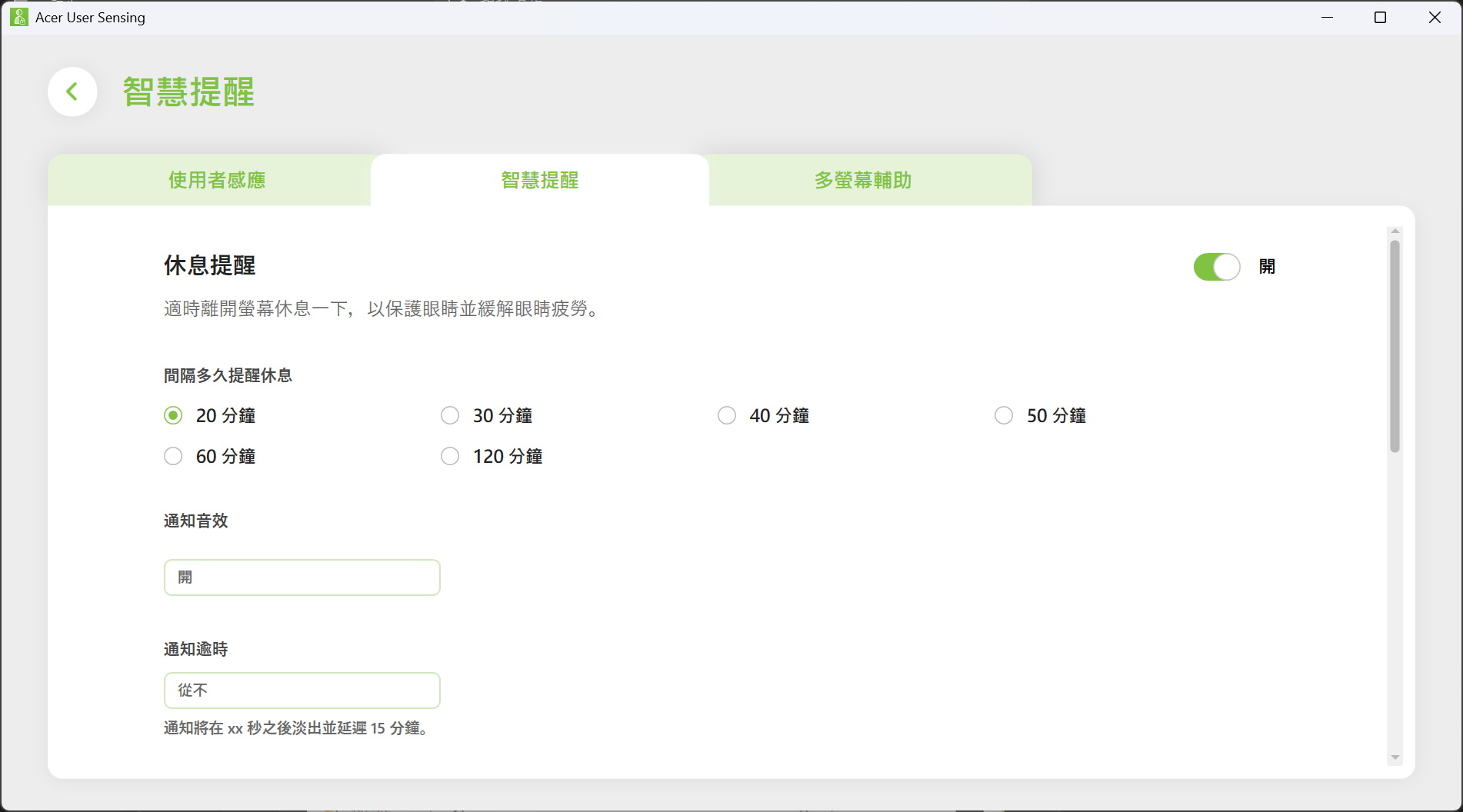
Task: Click the Acer User Sensing app icon
Action: [18, 17]
